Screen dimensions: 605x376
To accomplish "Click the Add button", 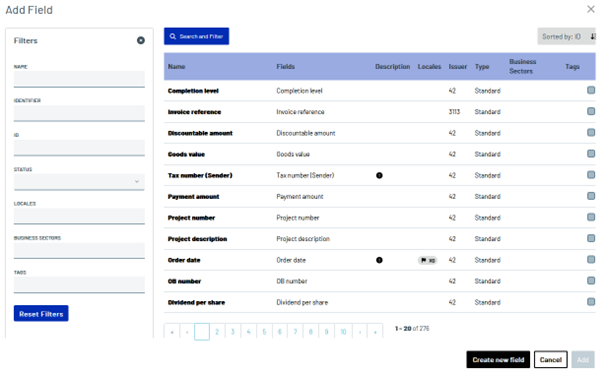I will pyautogui.click(x=583, y=360).
